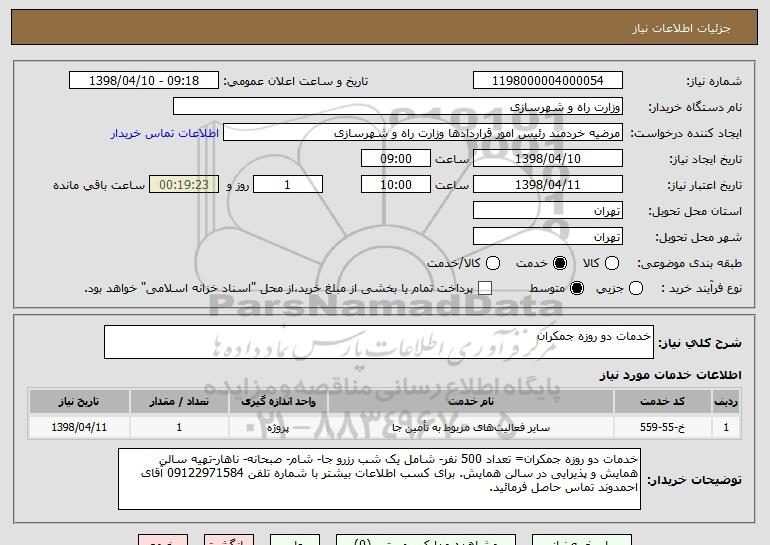Click the buyer organization field وزارت راه و شهرسازی
This screenshot has width=770, height=545.
tap(398, 107)
